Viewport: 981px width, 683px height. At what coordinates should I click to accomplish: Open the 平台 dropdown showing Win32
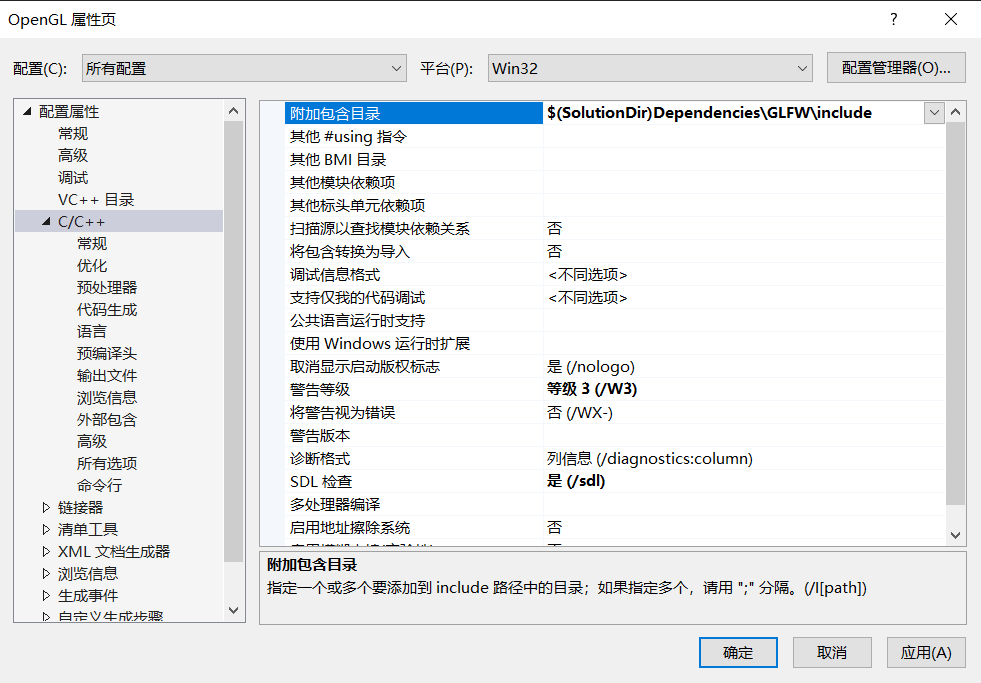(649, 68)
